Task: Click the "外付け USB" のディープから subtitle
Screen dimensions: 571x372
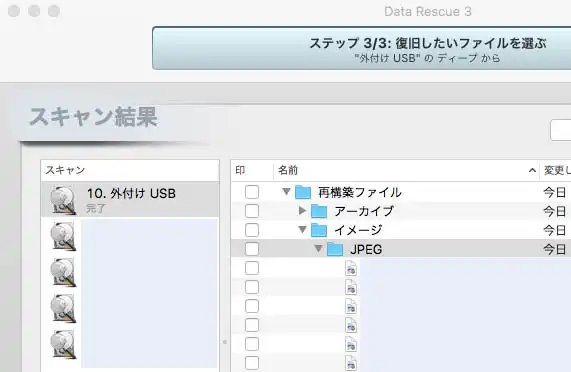Action: (428, 58)
